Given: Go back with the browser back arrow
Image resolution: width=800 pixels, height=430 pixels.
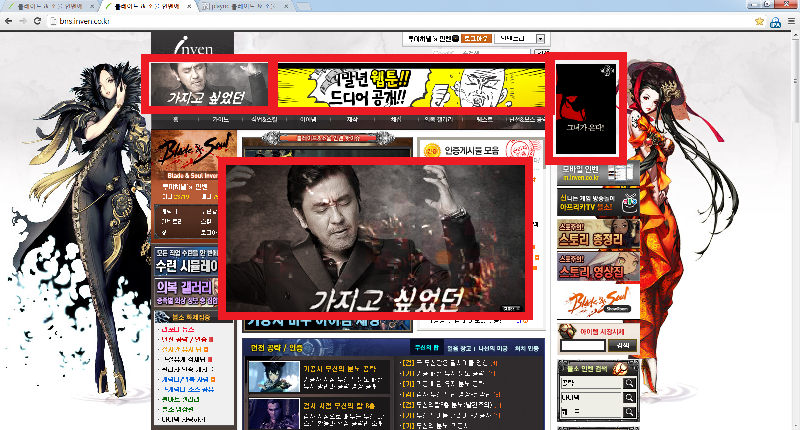Looking at the screenshot, I should tap(8, 21).
